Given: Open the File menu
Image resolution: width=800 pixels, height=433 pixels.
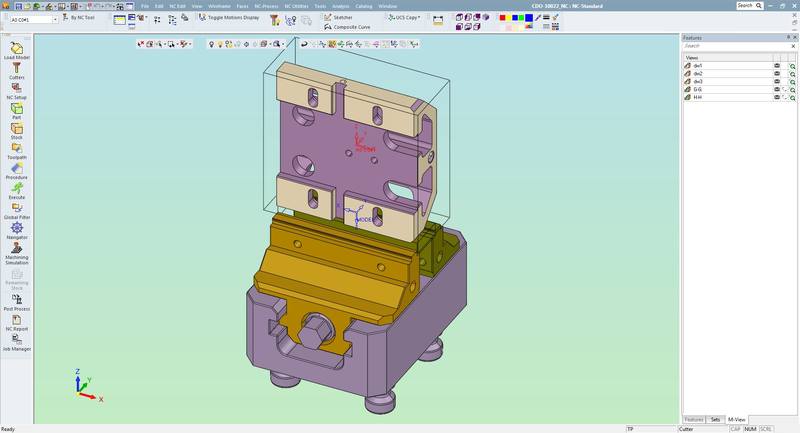Looking at the screenshot, I should click(145, 6).
